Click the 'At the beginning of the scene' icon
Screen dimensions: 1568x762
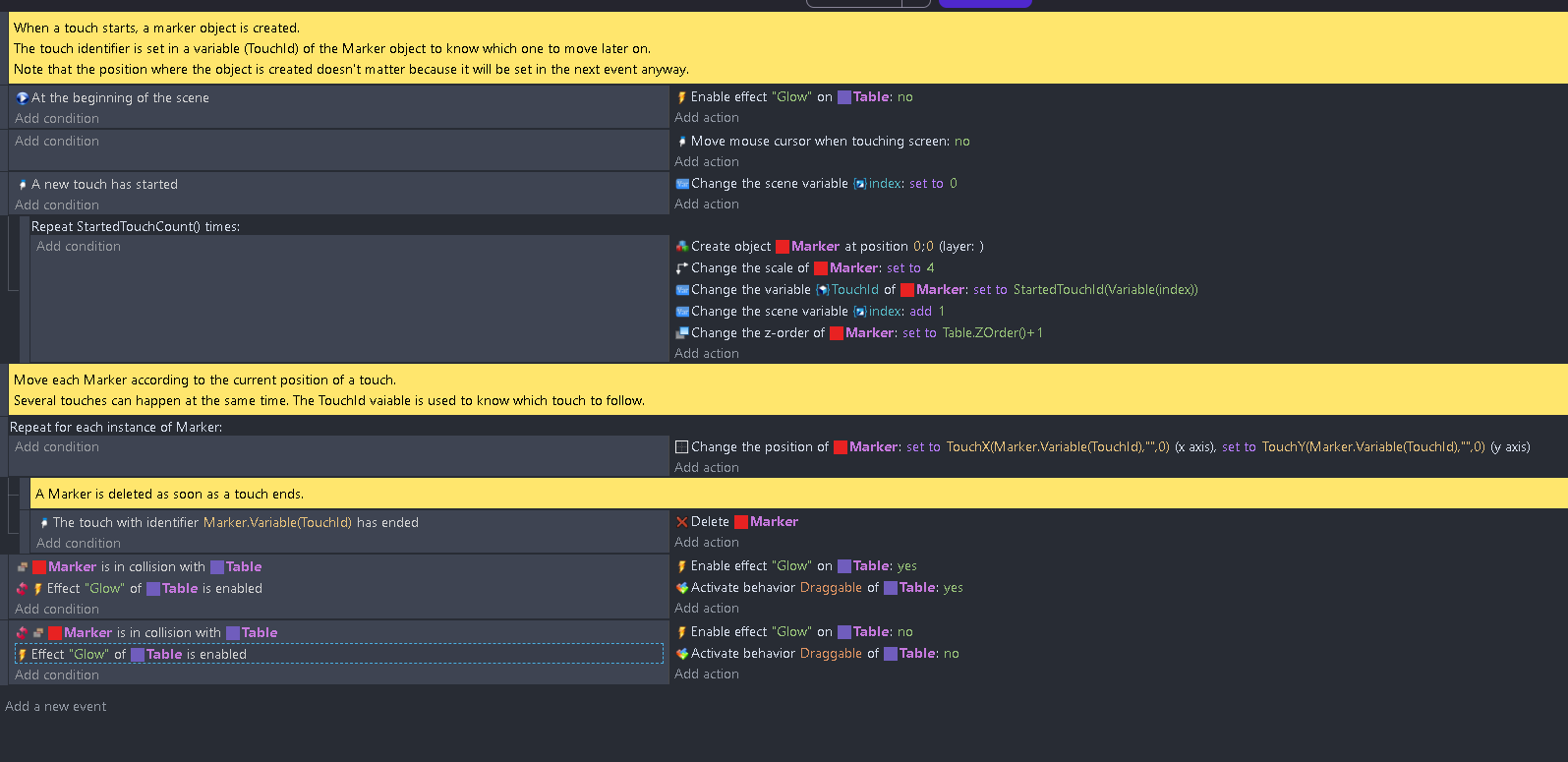(x=22, y=98)
